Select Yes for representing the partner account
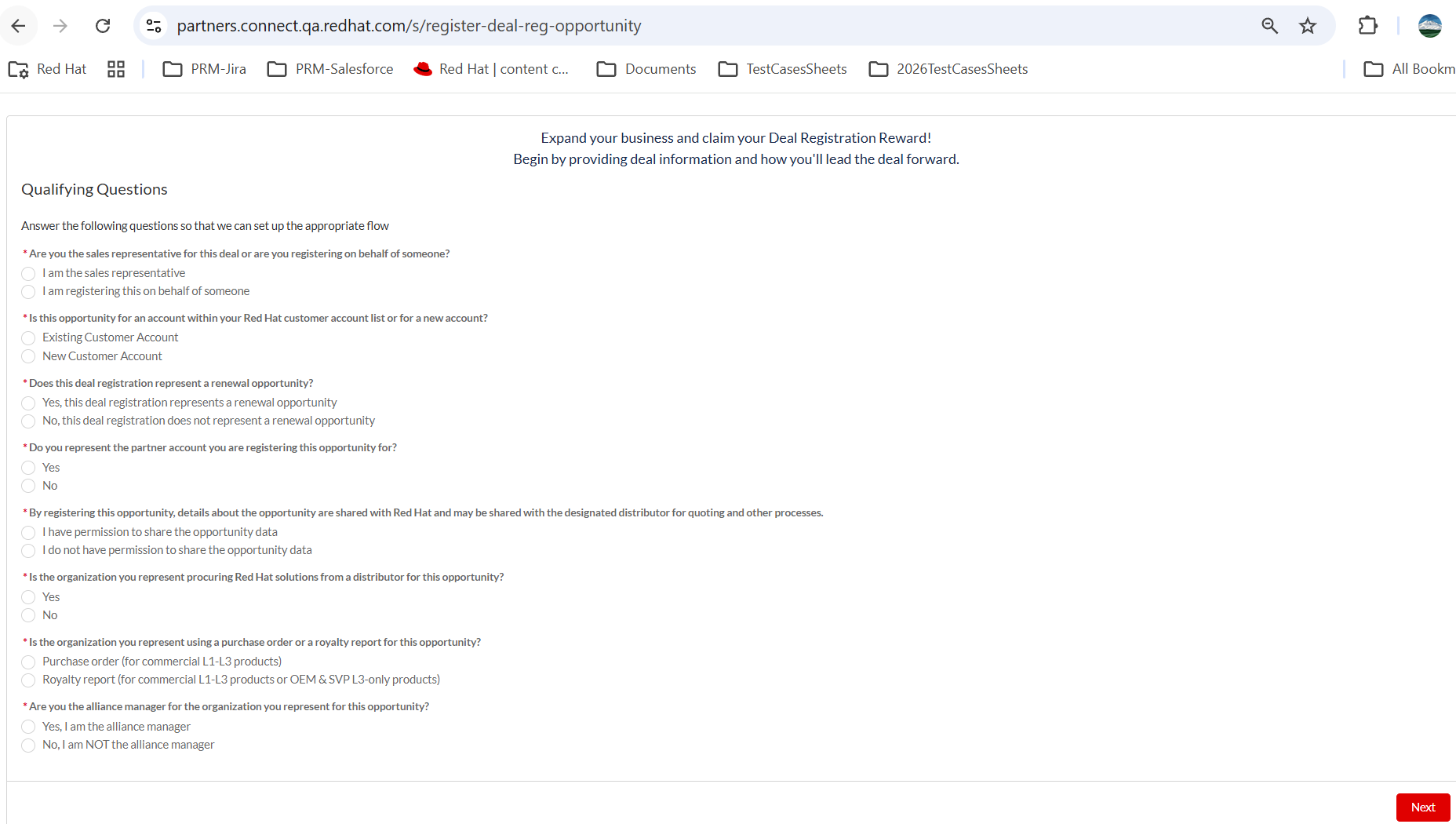The width and height of the screenshot is (1456, 824). [28, 468]
